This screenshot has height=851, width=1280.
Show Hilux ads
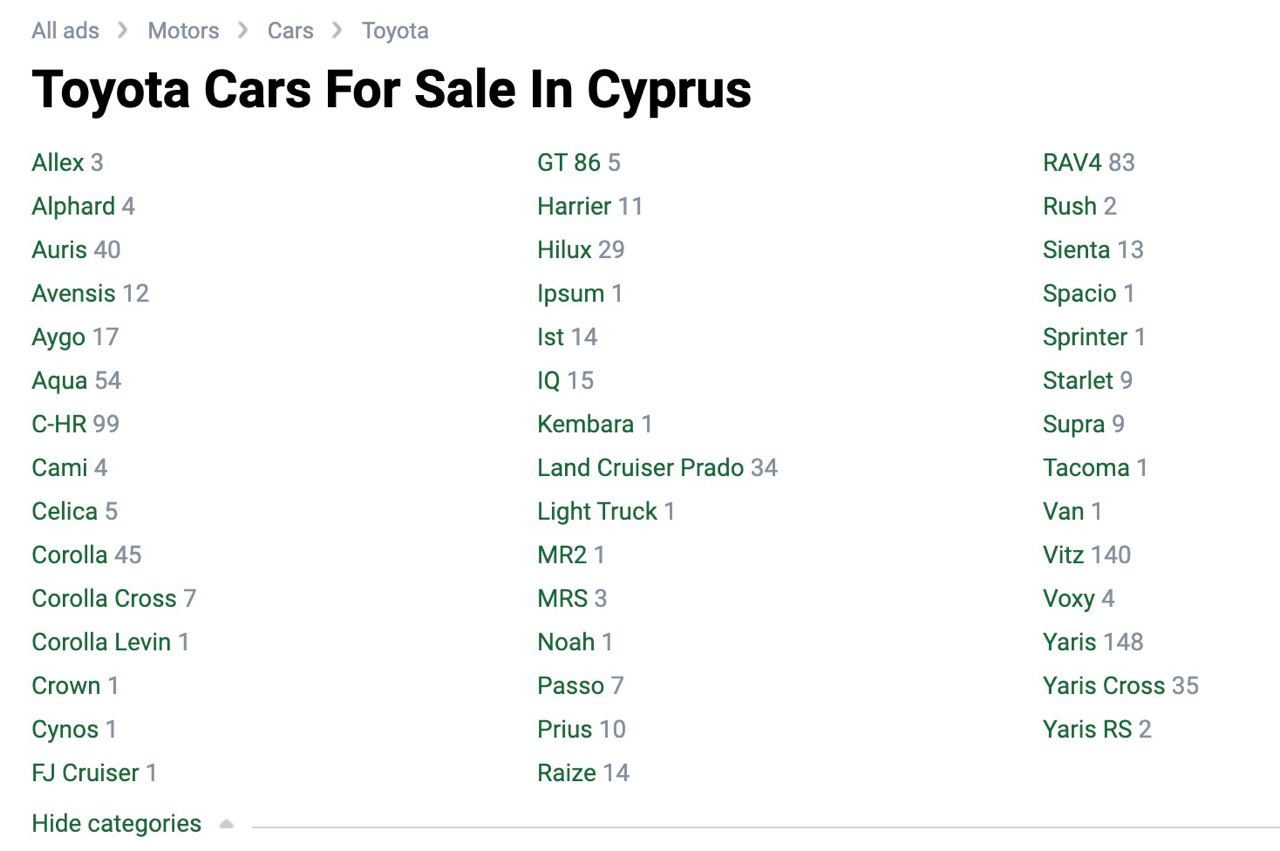point(564,250)
